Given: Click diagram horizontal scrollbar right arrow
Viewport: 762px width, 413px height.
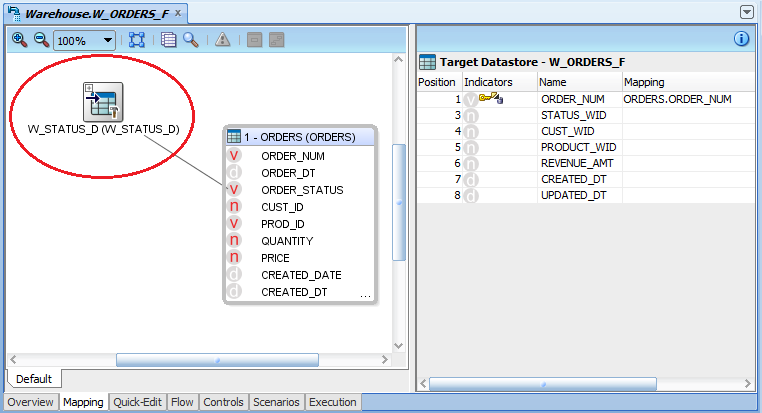Looking at the screenshot, I should [x=385, y=360].
